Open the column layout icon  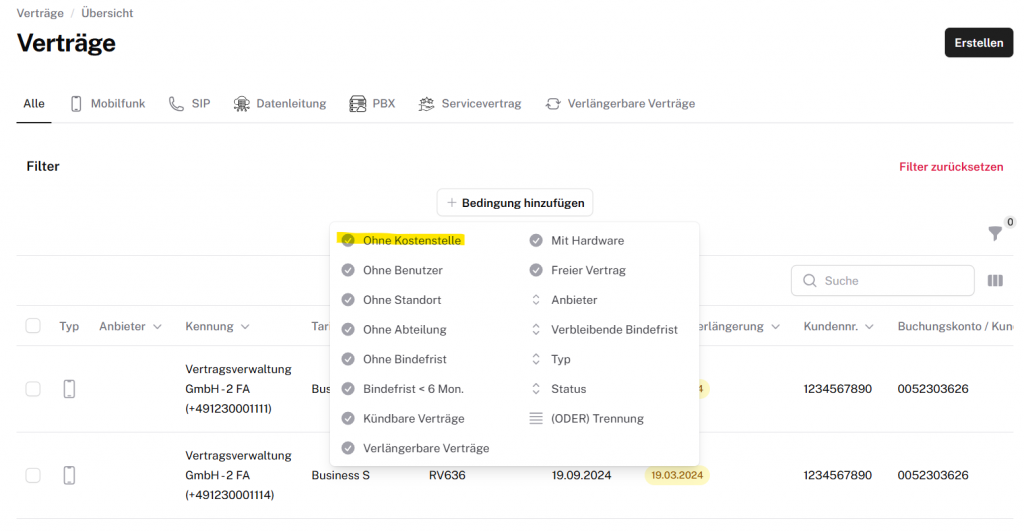click(995, 281)
